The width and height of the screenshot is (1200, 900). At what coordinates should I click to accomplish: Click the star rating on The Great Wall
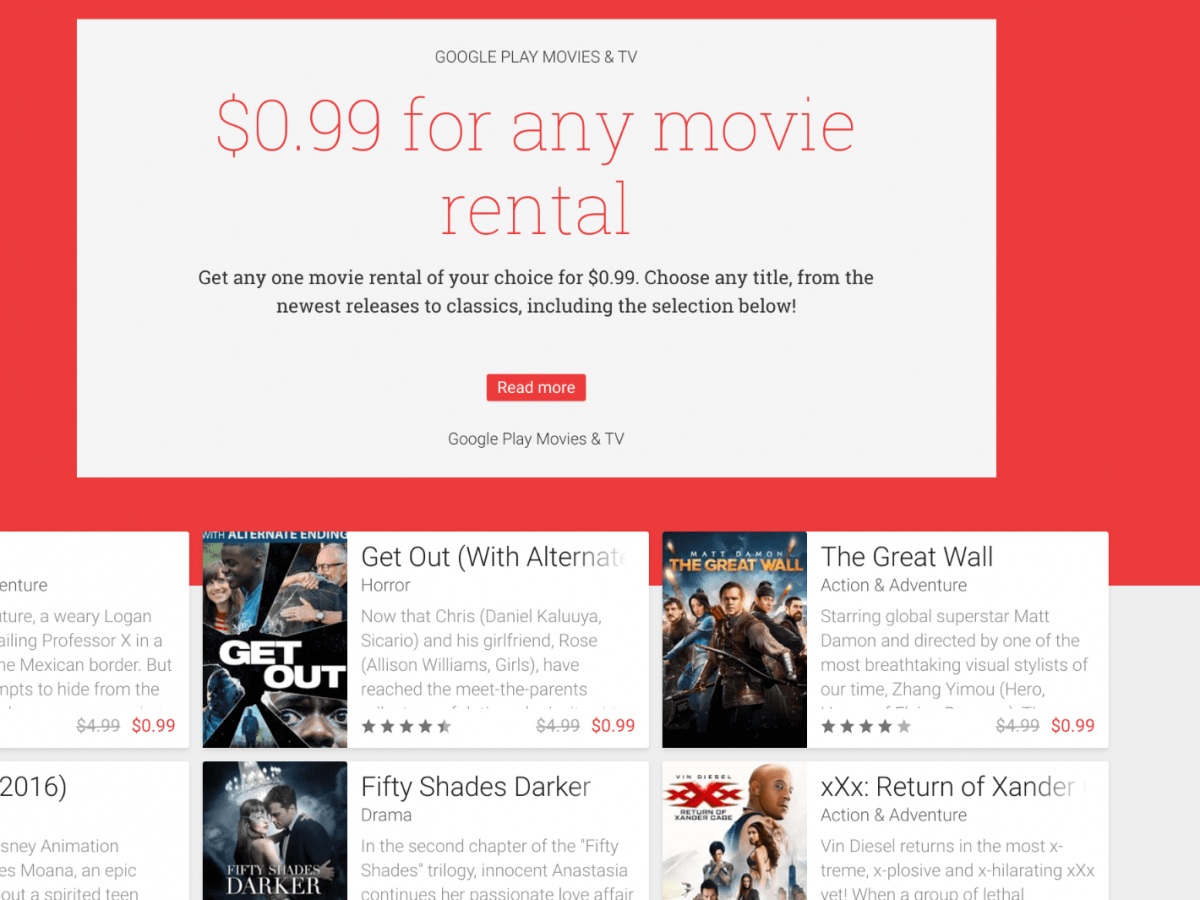[867, 727]
